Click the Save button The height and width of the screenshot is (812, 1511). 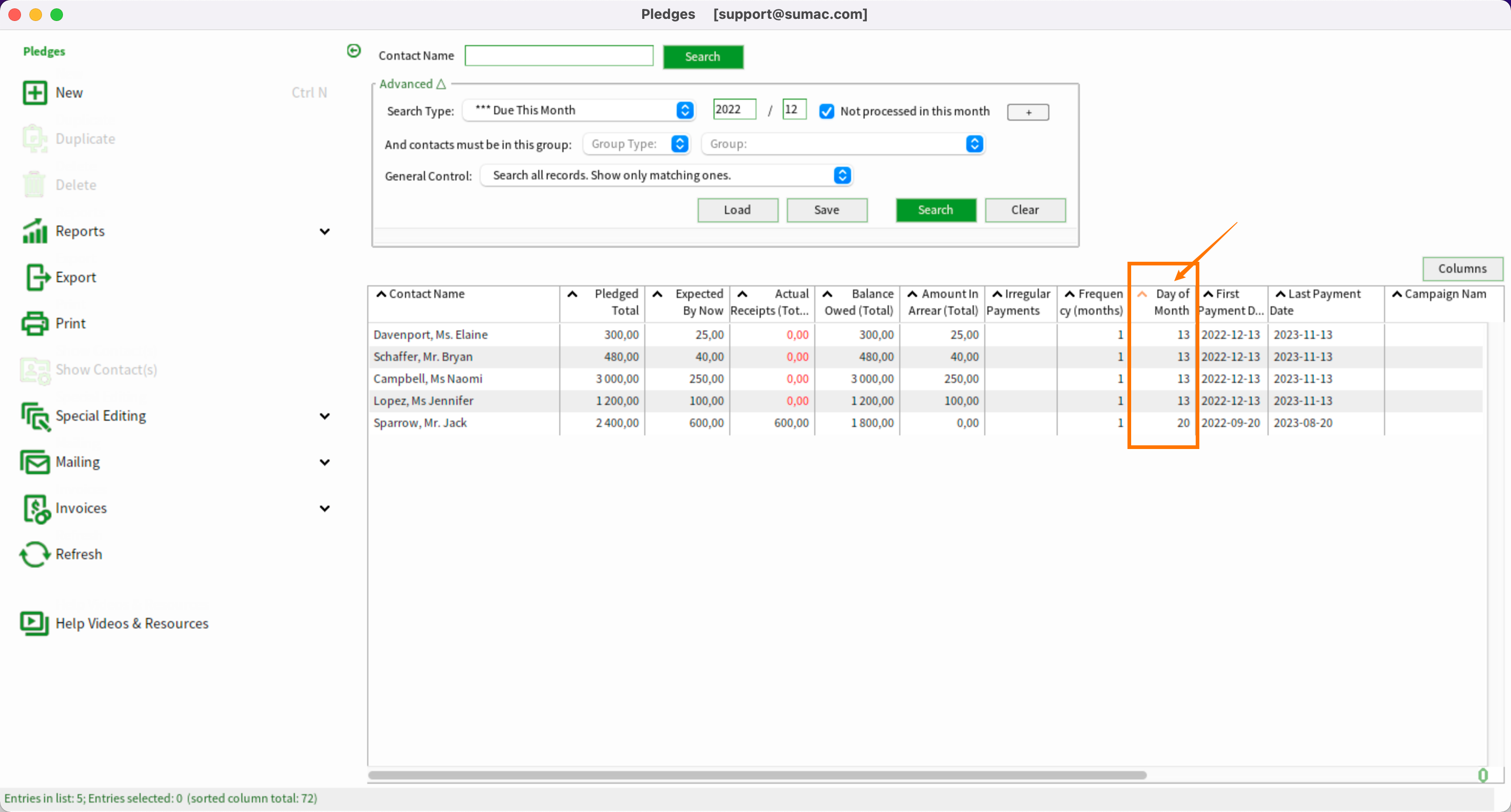click(827, 210)
